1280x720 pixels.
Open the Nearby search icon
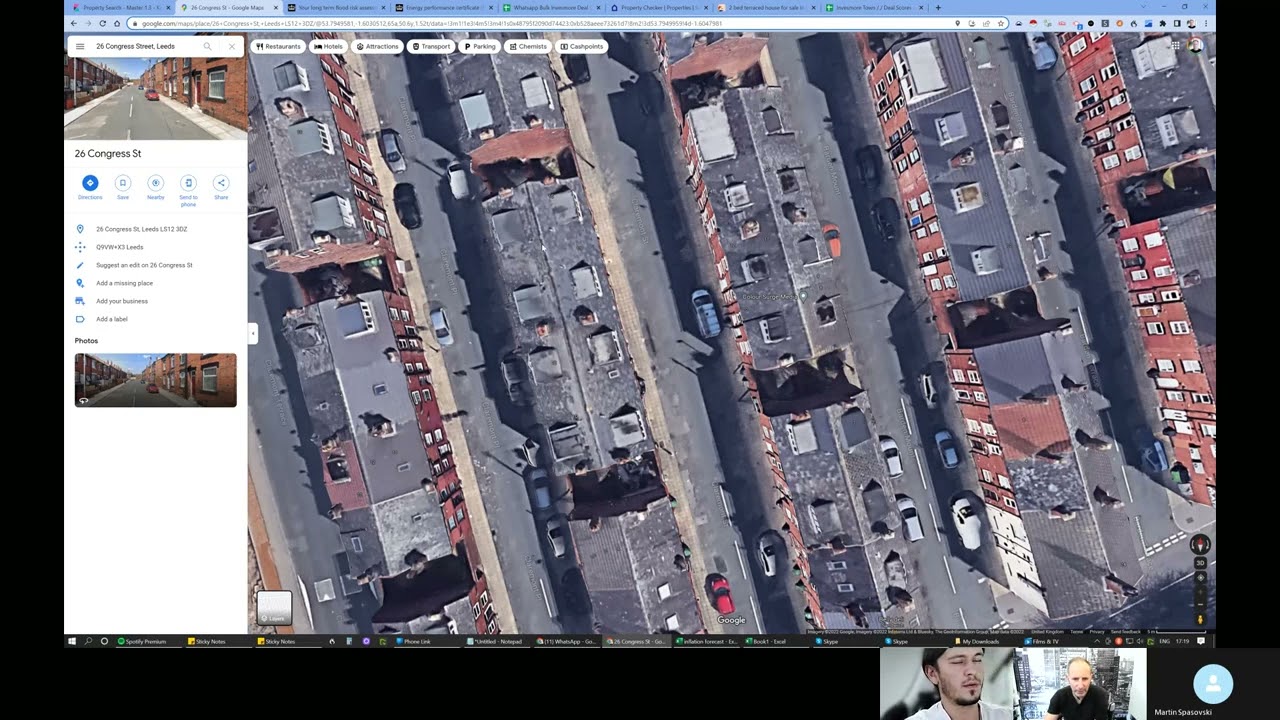(155, 183)
